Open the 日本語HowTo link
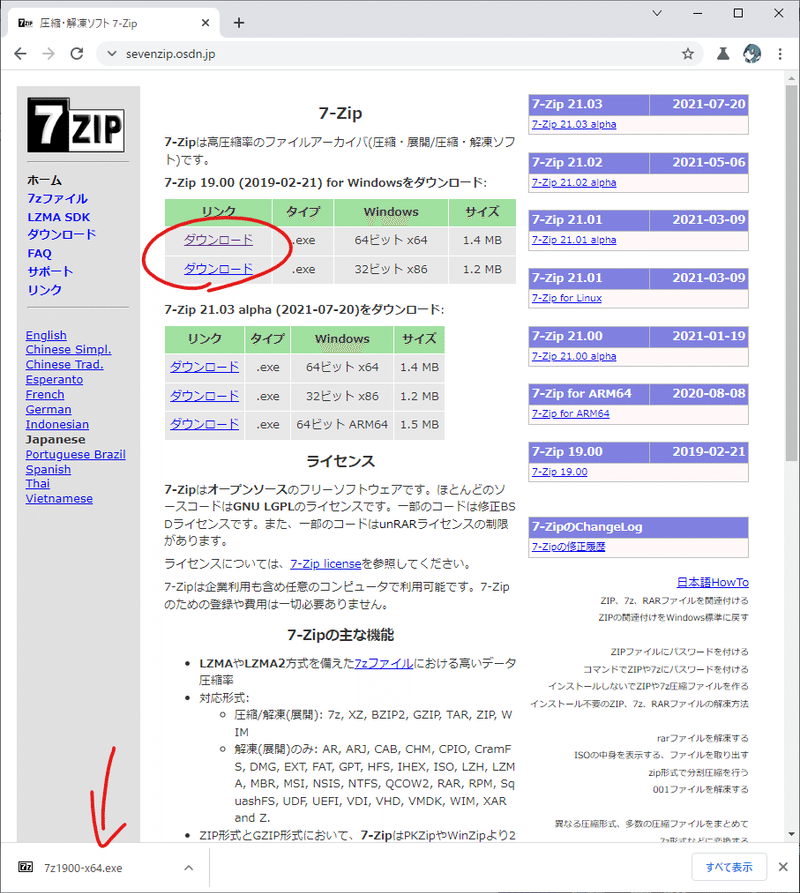This screenshot has height=893, width=800. (x=712, y=582)
